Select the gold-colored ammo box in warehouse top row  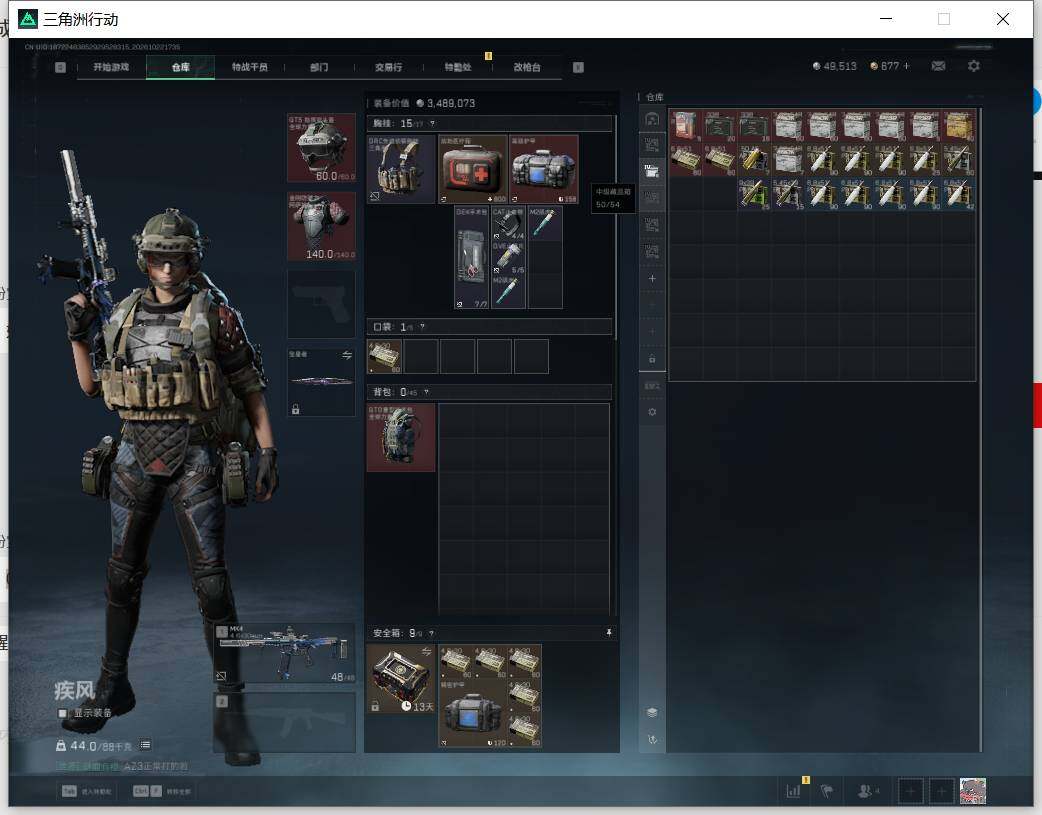pyautogui.click(x=959, y=126)
